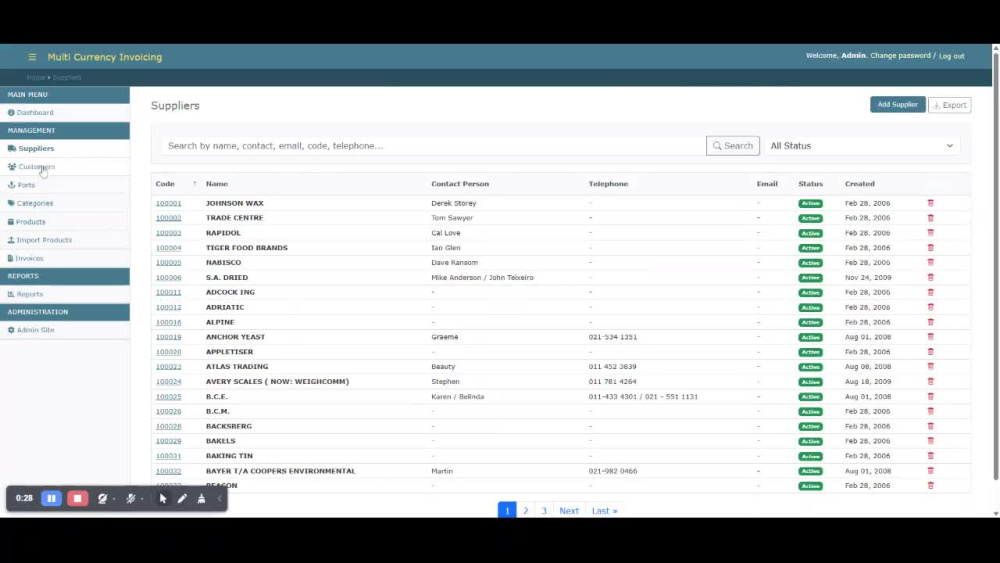Open the All Status filter dropdown
The width and height of the screenshot is (1000, 563).
(862, 146)
